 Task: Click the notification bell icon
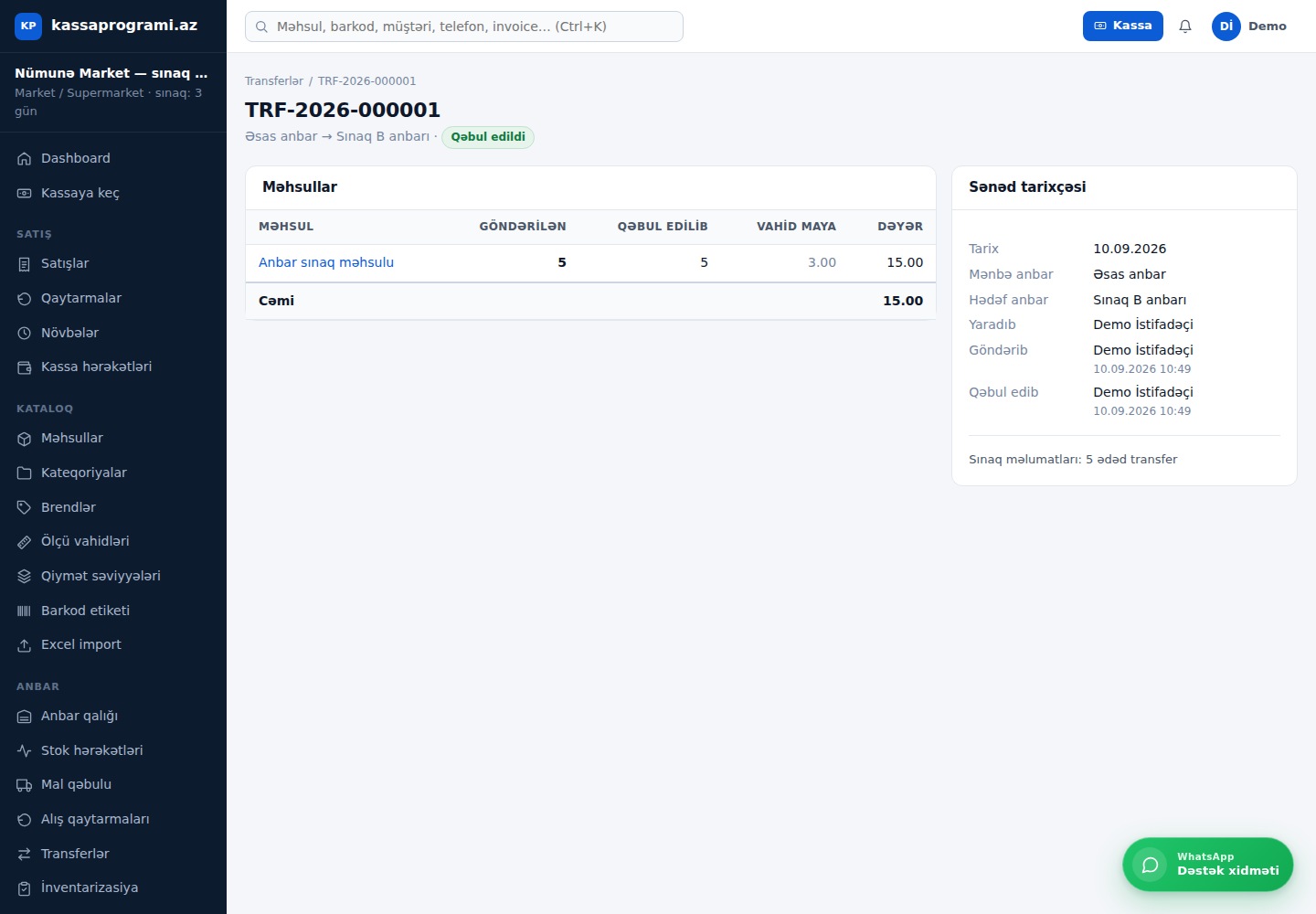(1185, 27)
